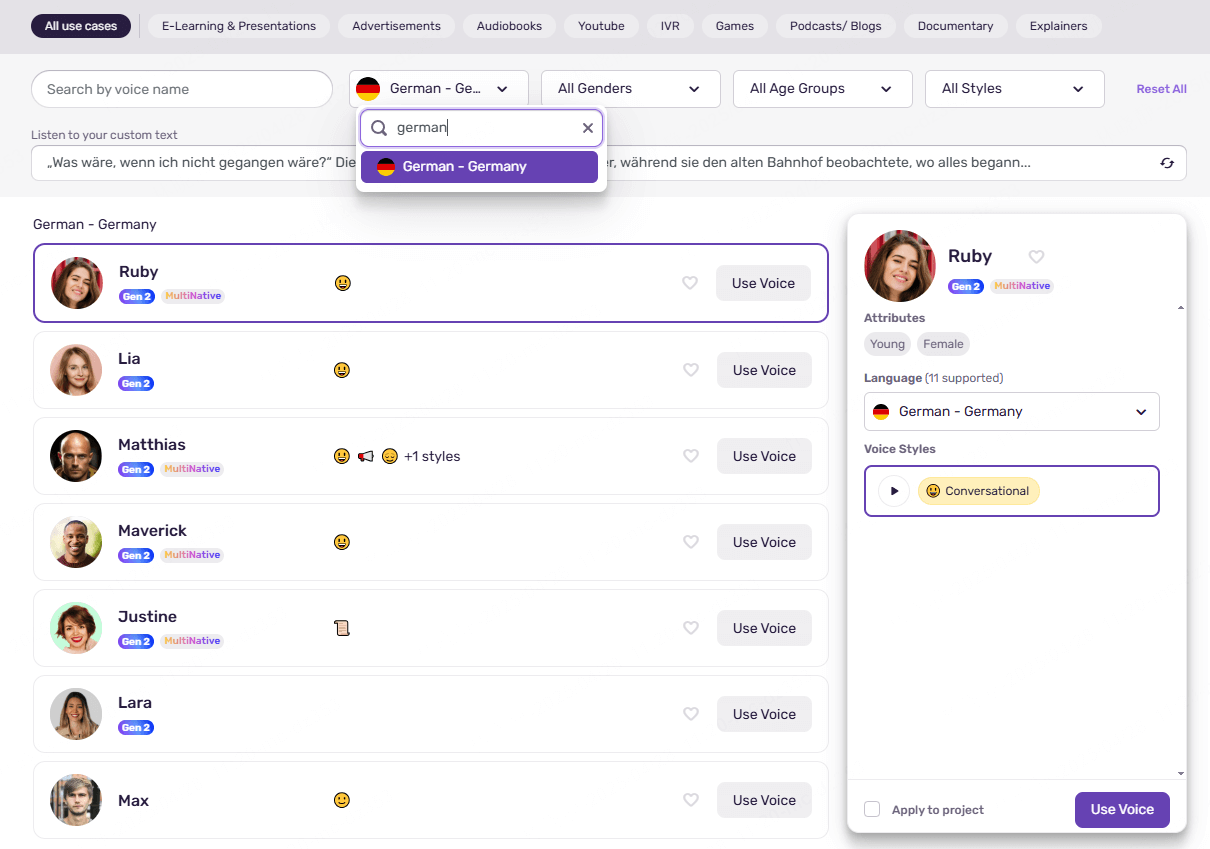
Task: Open the All Genders dropdown
Action: point(630,89)
